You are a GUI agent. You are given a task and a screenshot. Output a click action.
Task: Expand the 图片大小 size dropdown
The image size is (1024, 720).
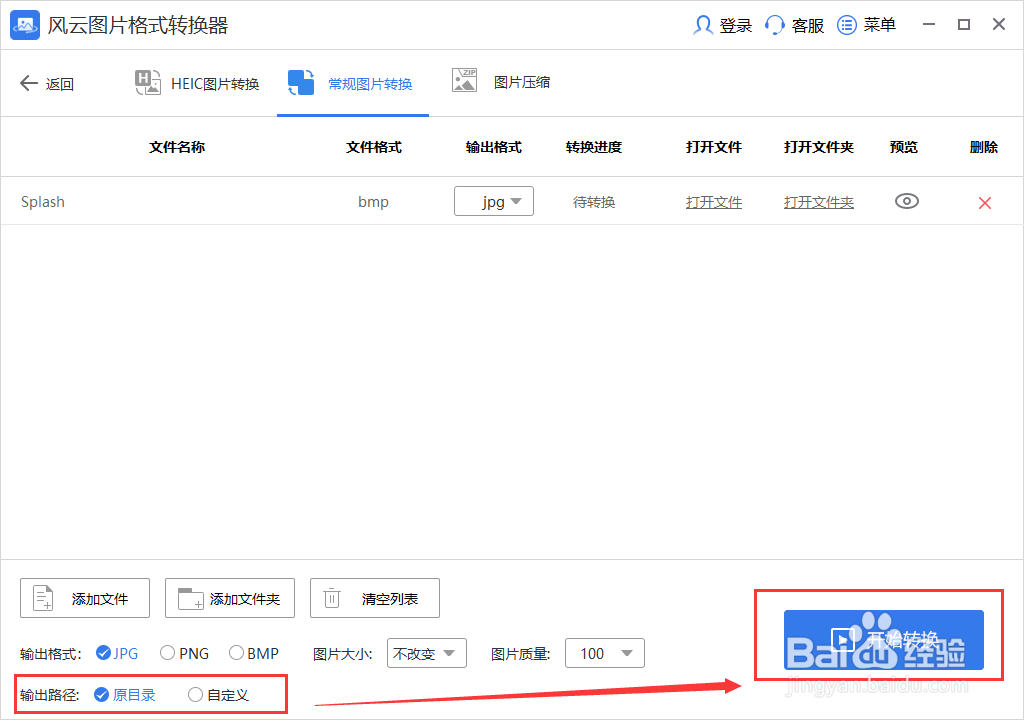(x=427, y=653)
